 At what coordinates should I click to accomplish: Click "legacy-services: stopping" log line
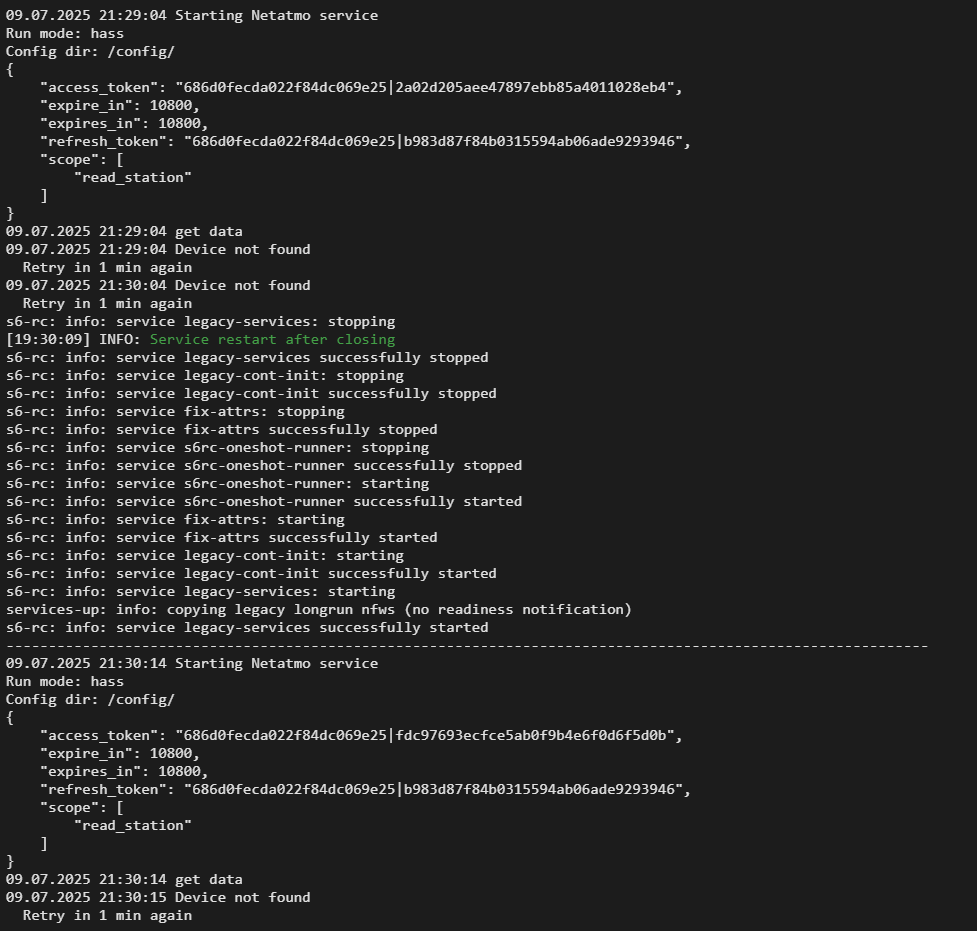pyautogui.click(x=200, y=321)
